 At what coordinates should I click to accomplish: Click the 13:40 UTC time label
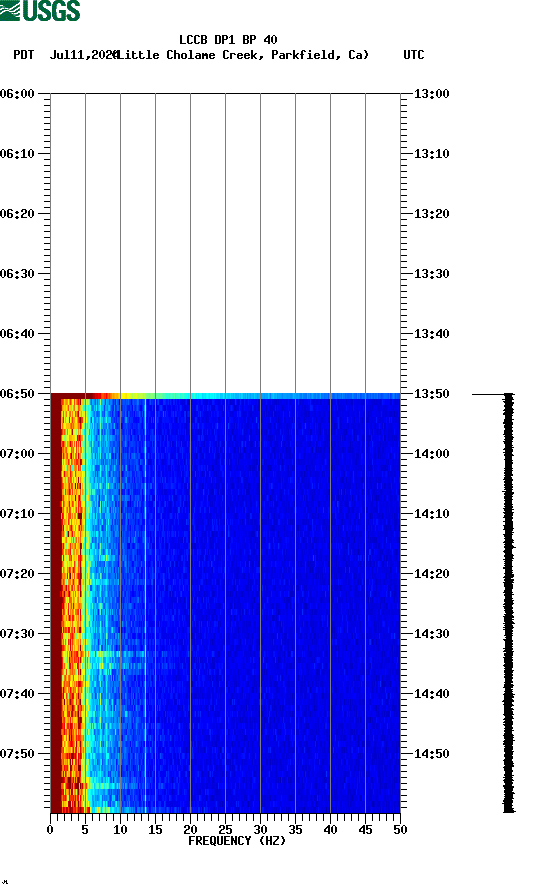[431, 334]
